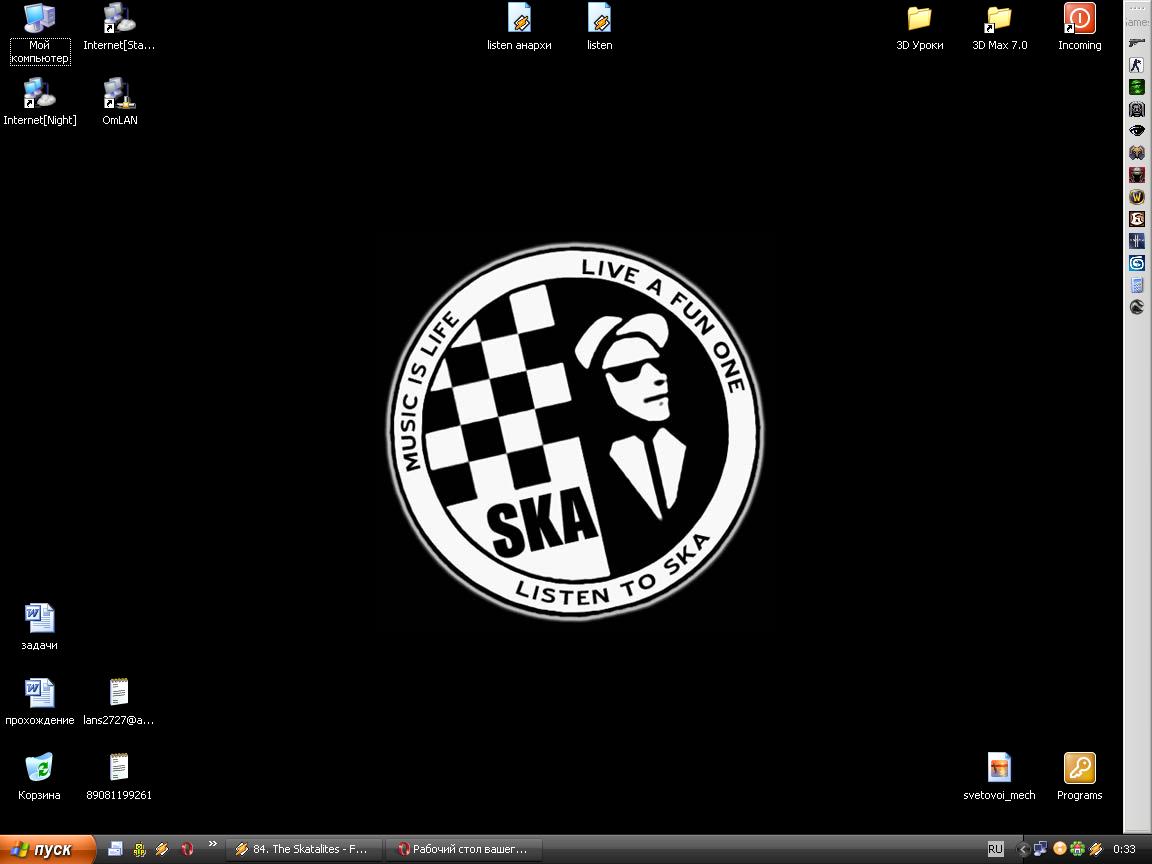Select the Programs shortcut icon
This screenshot has width=1152, height=864.
pos(1079,777)
